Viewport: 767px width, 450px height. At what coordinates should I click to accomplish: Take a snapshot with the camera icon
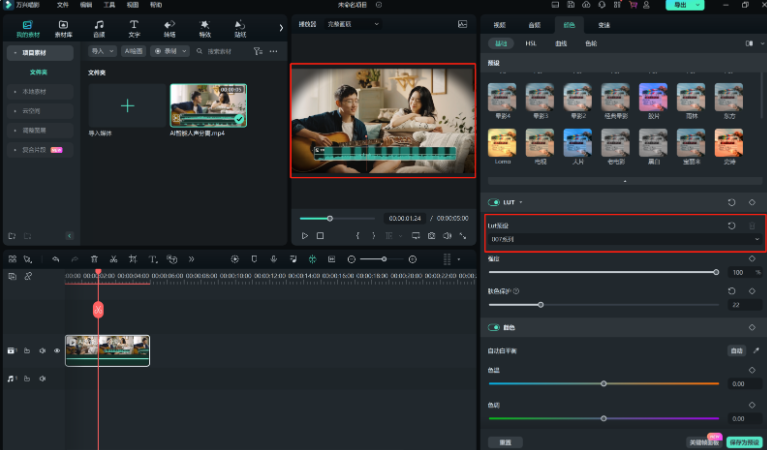coord(431,236)
